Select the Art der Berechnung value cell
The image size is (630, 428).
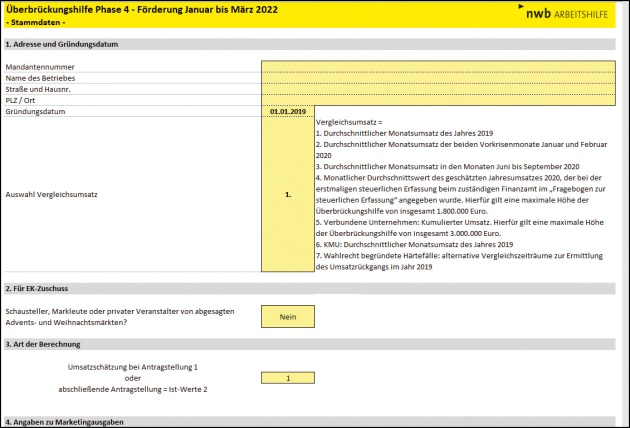pyautogui.click(x=287, y=378)
